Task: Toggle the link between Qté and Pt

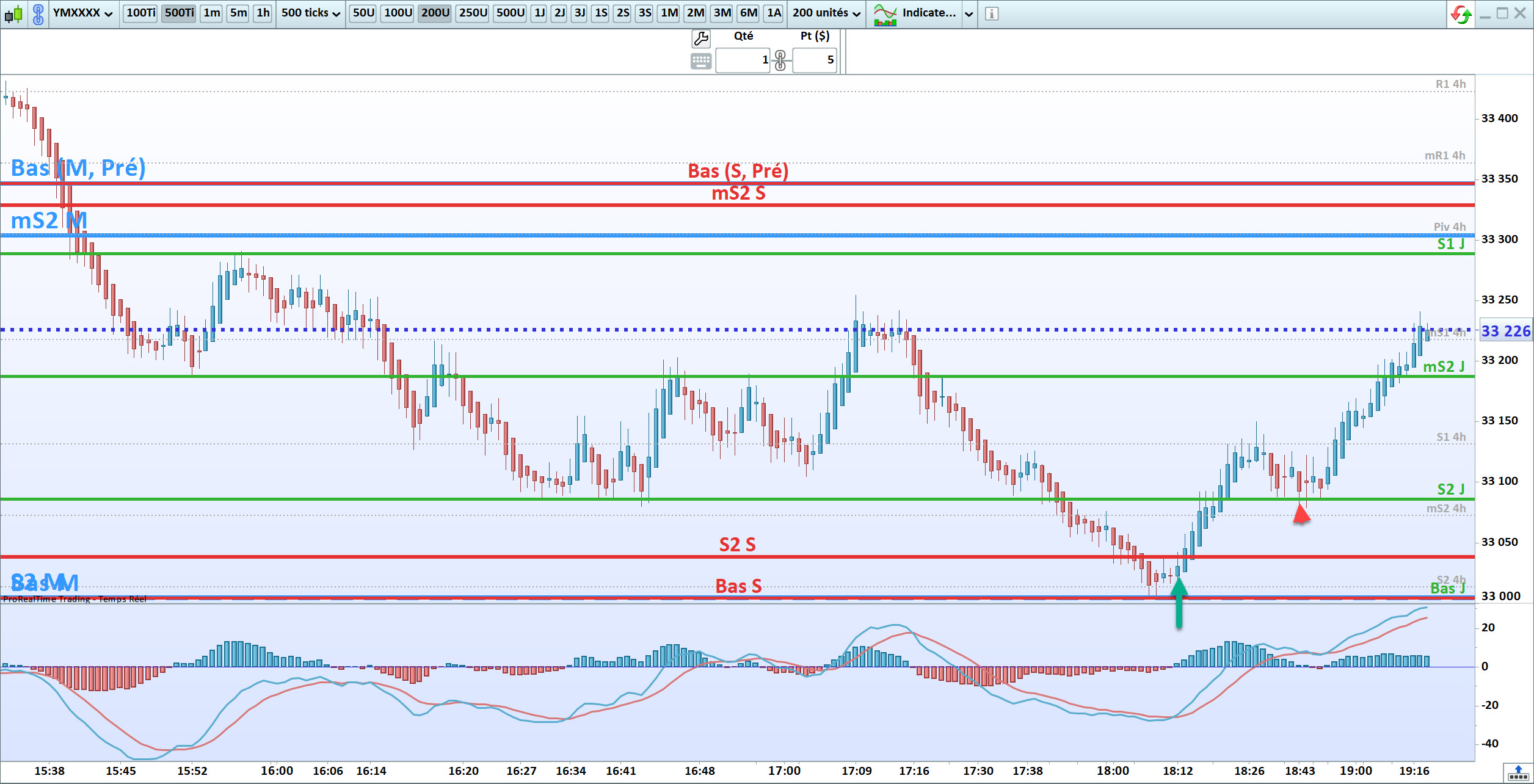Action: [780, 60]
